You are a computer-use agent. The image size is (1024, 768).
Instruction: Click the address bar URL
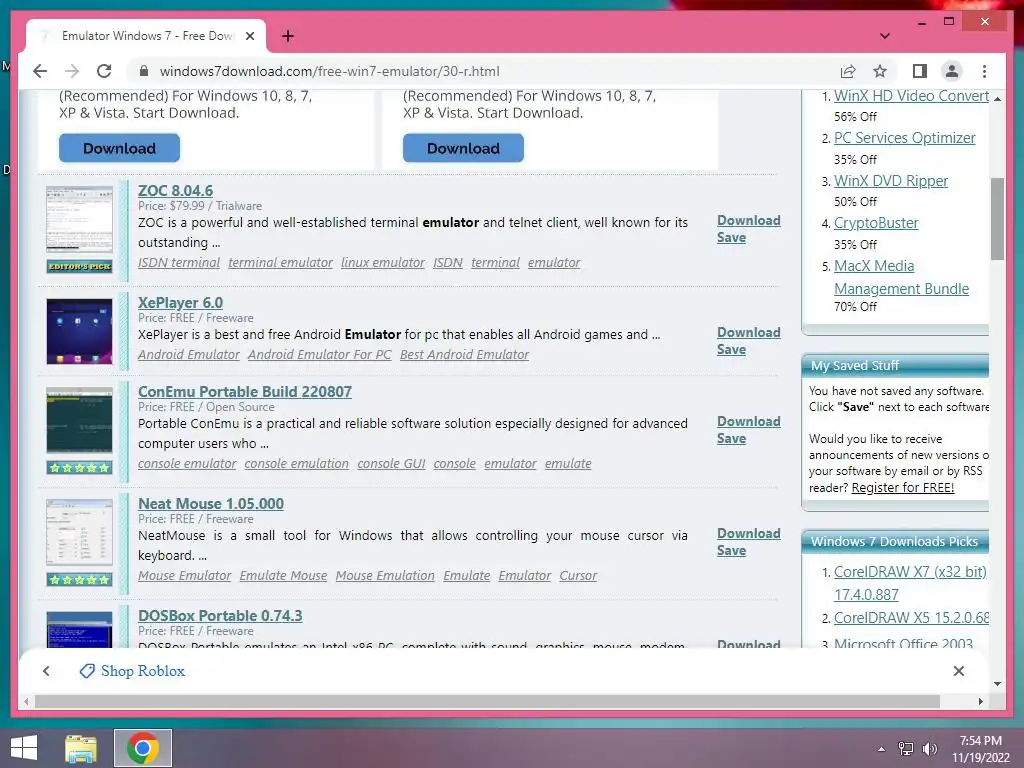pos(330,71)
